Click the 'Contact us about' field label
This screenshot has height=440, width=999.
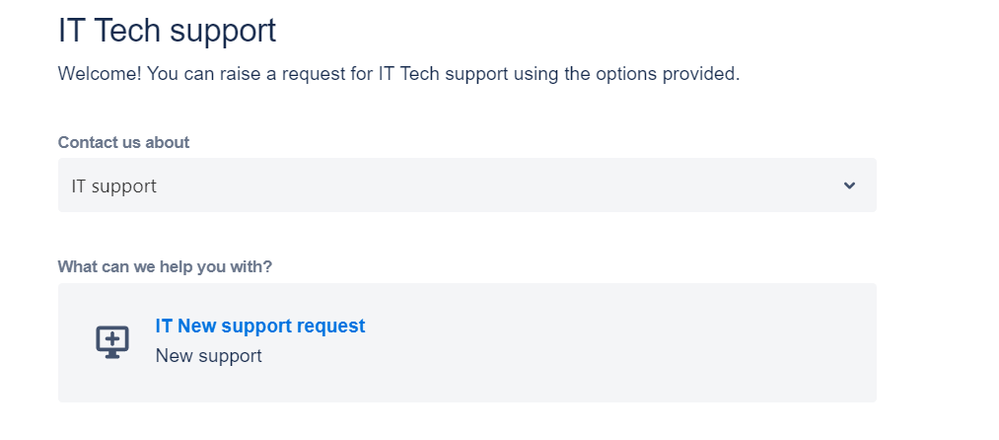[x=123, y=142]
